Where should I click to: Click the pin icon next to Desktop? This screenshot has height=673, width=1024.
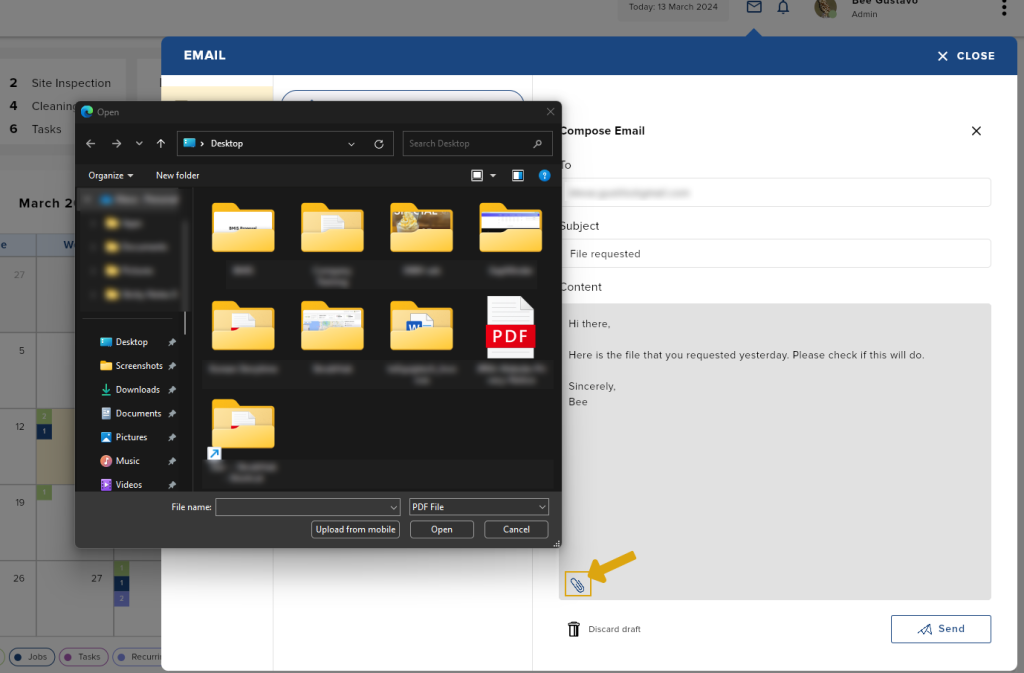pos(172,342)
